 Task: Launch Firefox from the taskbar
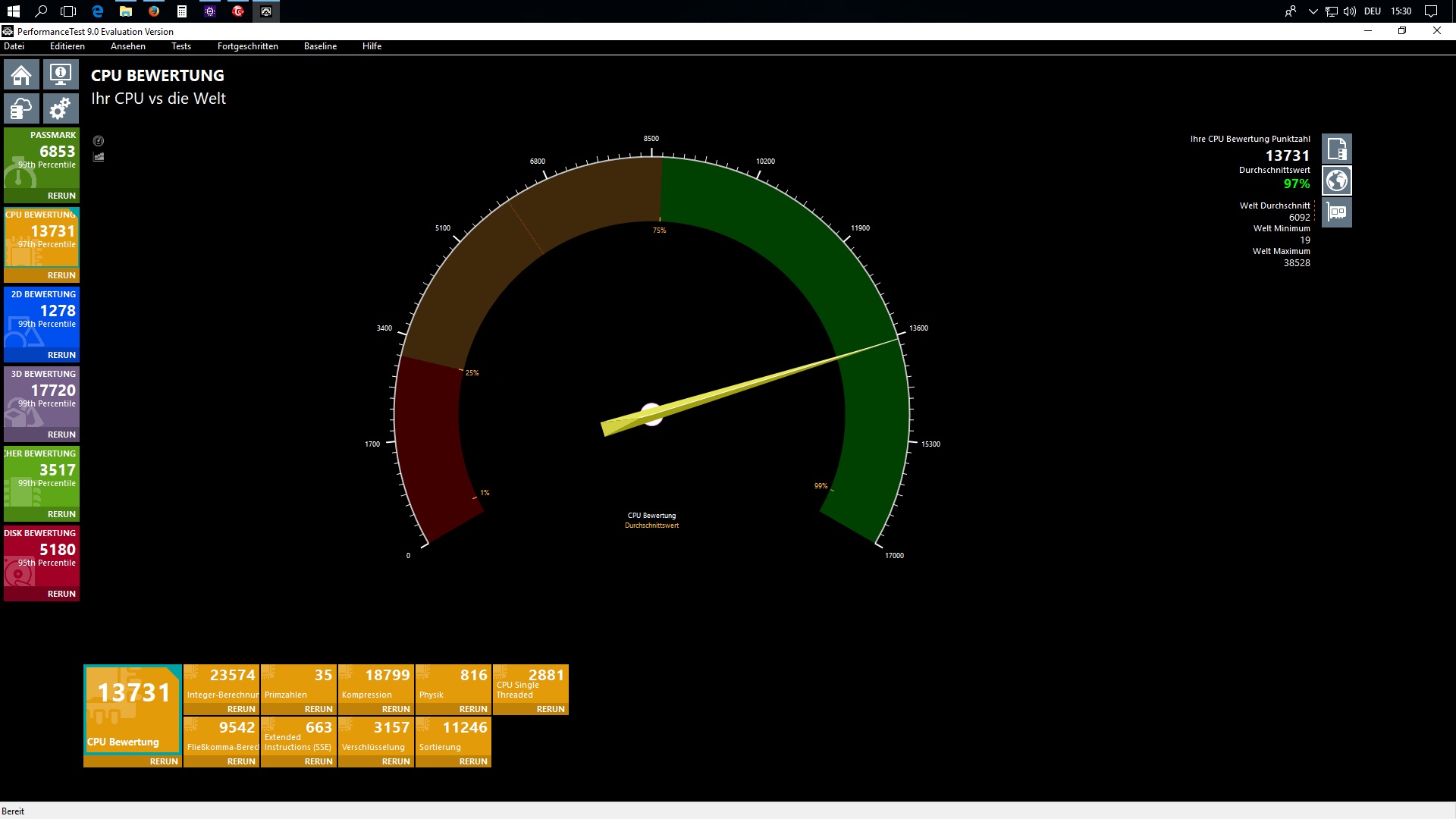click(x=154, y=11)
